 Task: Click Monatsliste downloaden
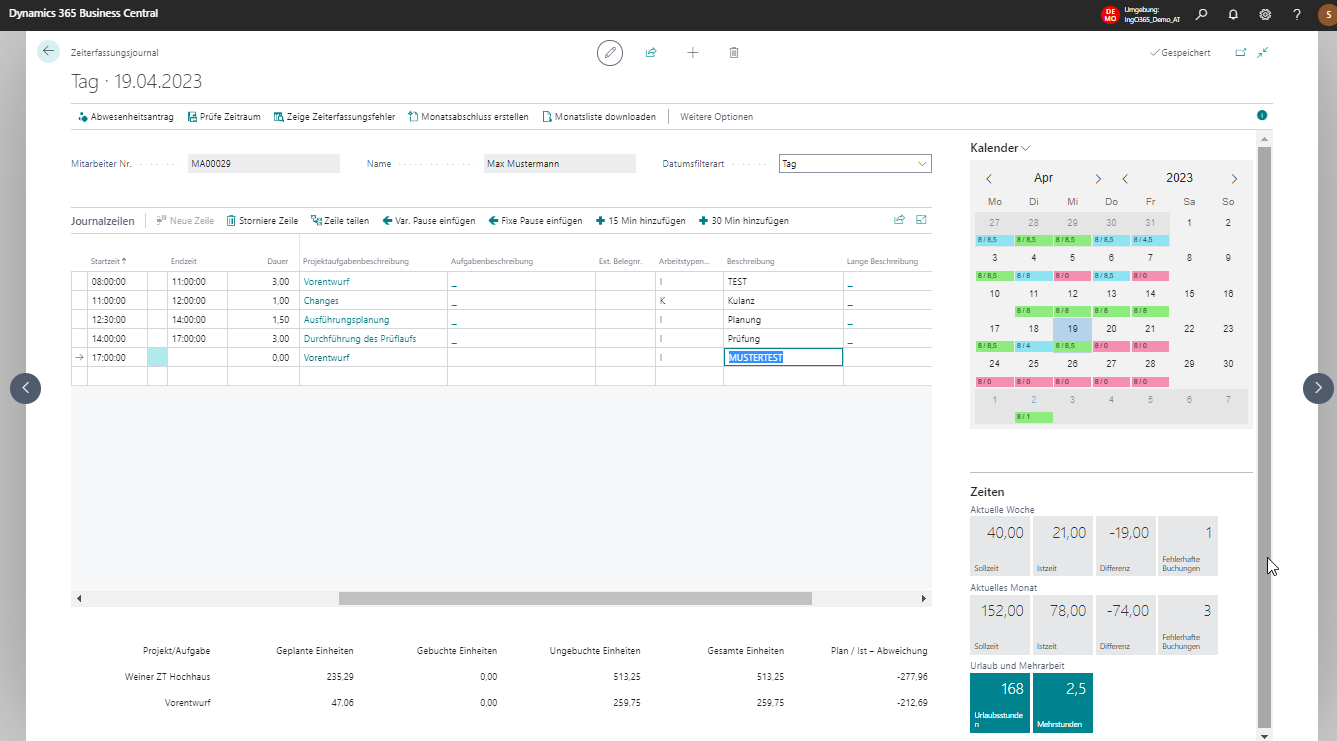pos(599,117)
